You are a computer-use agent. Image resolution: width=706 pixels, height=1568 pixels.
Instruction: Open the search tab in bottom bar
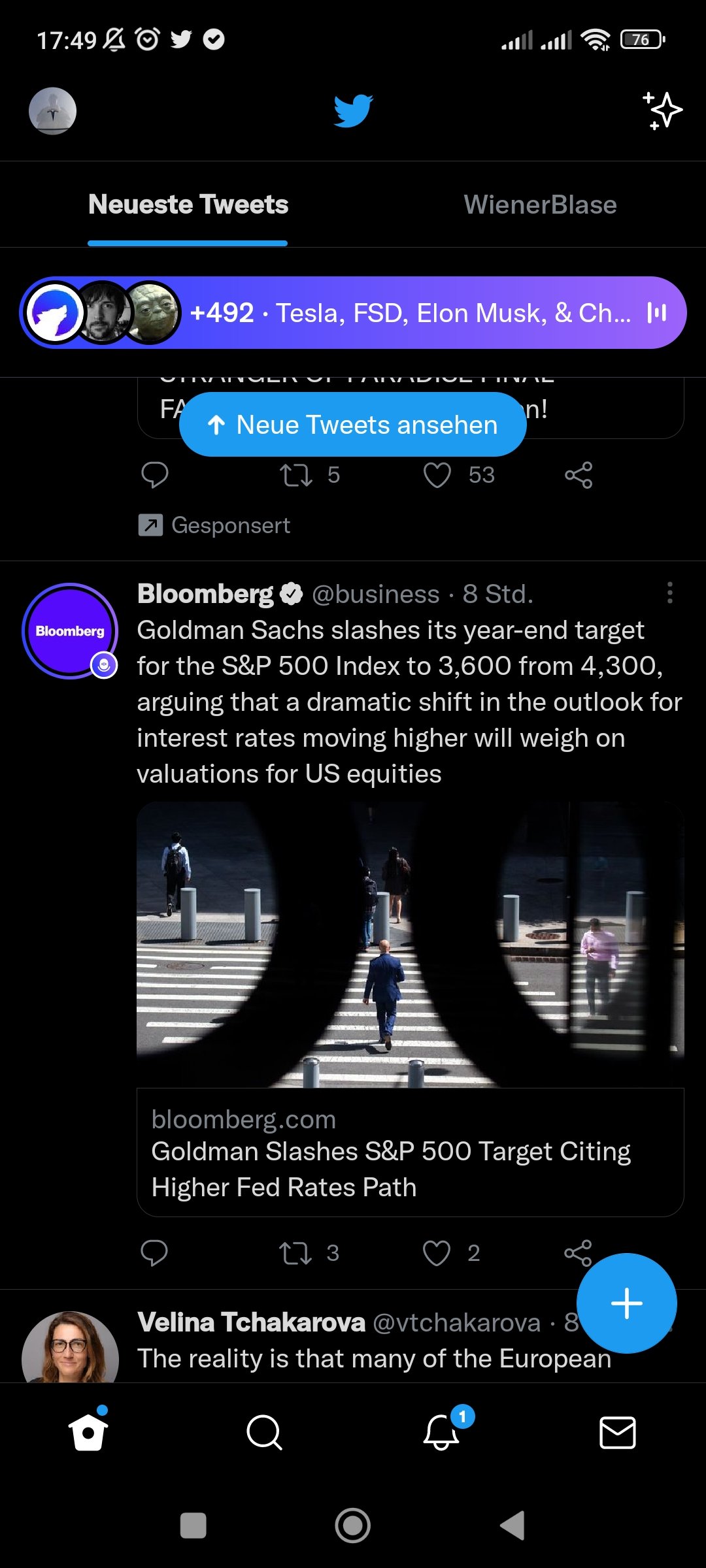(264, 1433)
